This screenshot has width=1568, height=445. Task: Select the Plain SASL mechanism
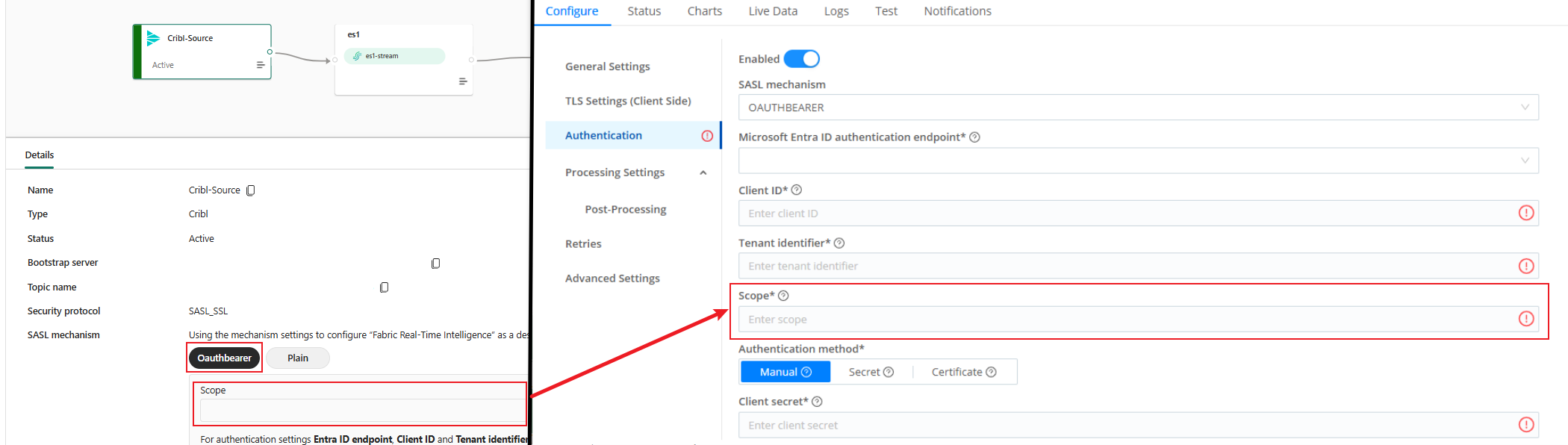tap(298, 358)
